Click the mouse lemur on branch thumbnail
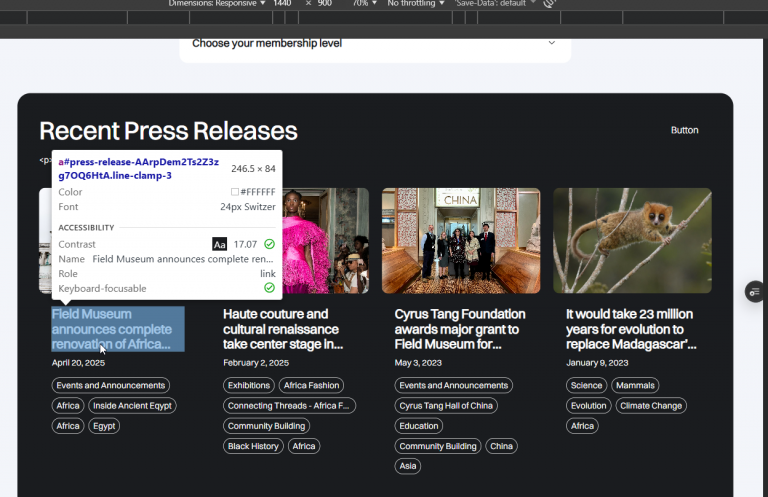768x497 pixels. click(x=632, y=240)
